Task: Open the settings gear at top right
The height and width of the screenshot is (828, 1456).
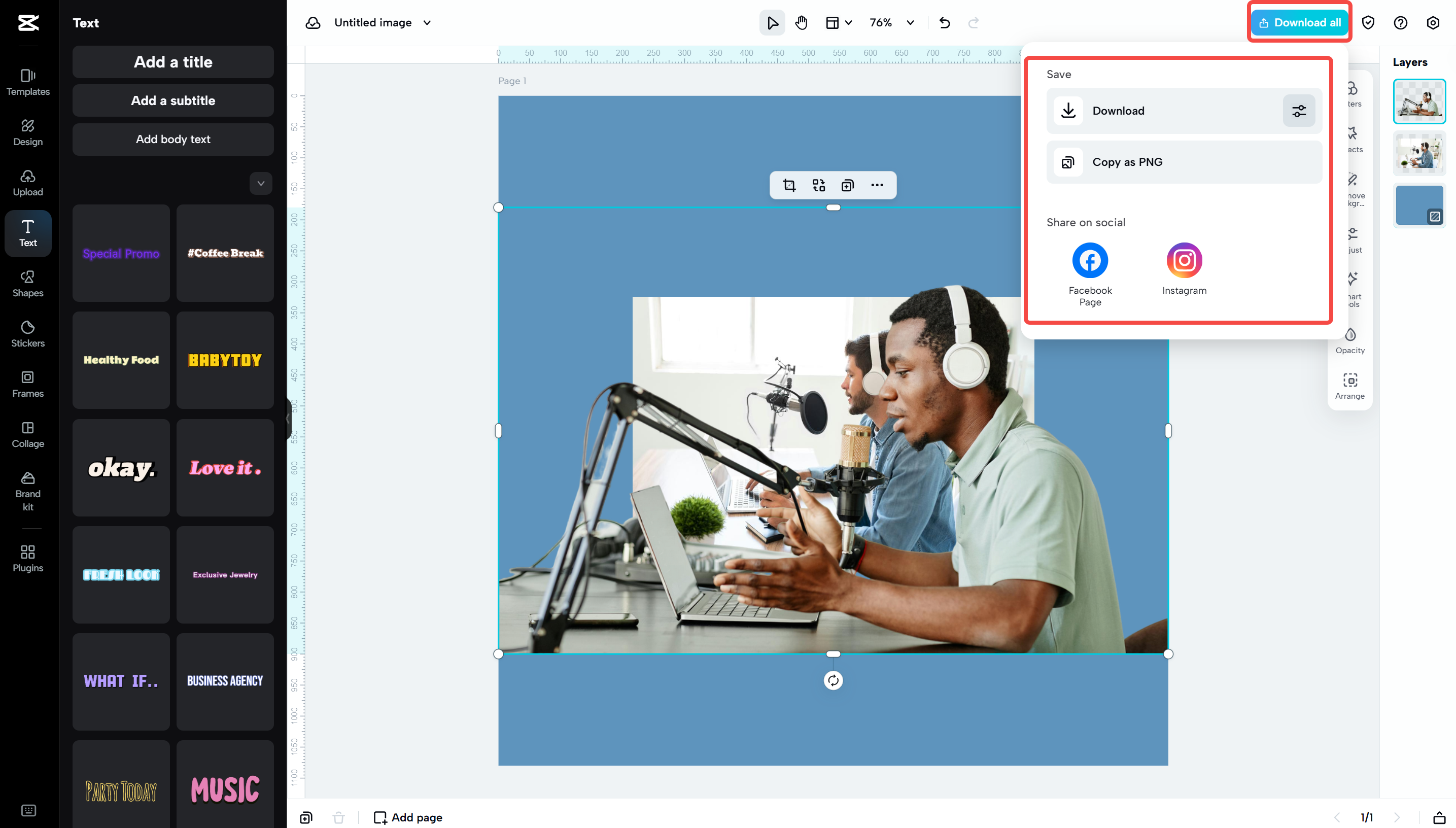Action: point(1433,23)
